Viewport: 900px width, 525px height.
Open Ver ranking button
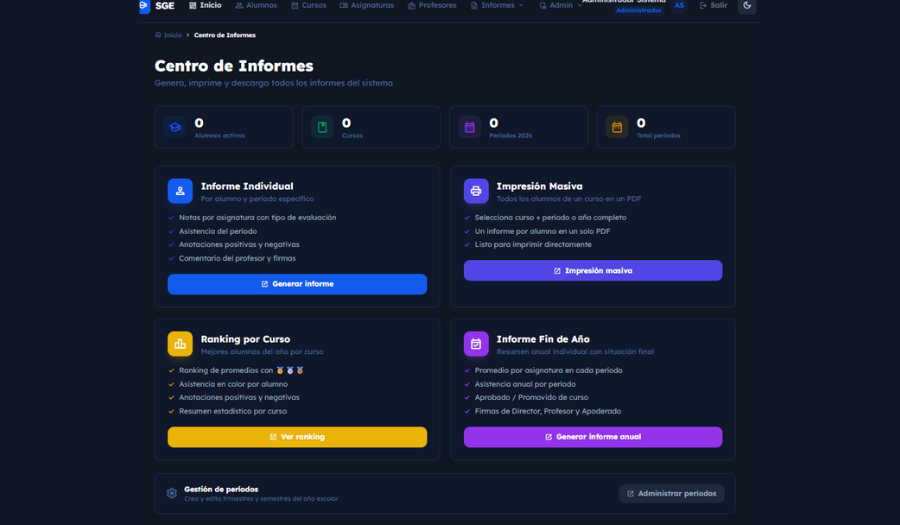pos(297,437)
